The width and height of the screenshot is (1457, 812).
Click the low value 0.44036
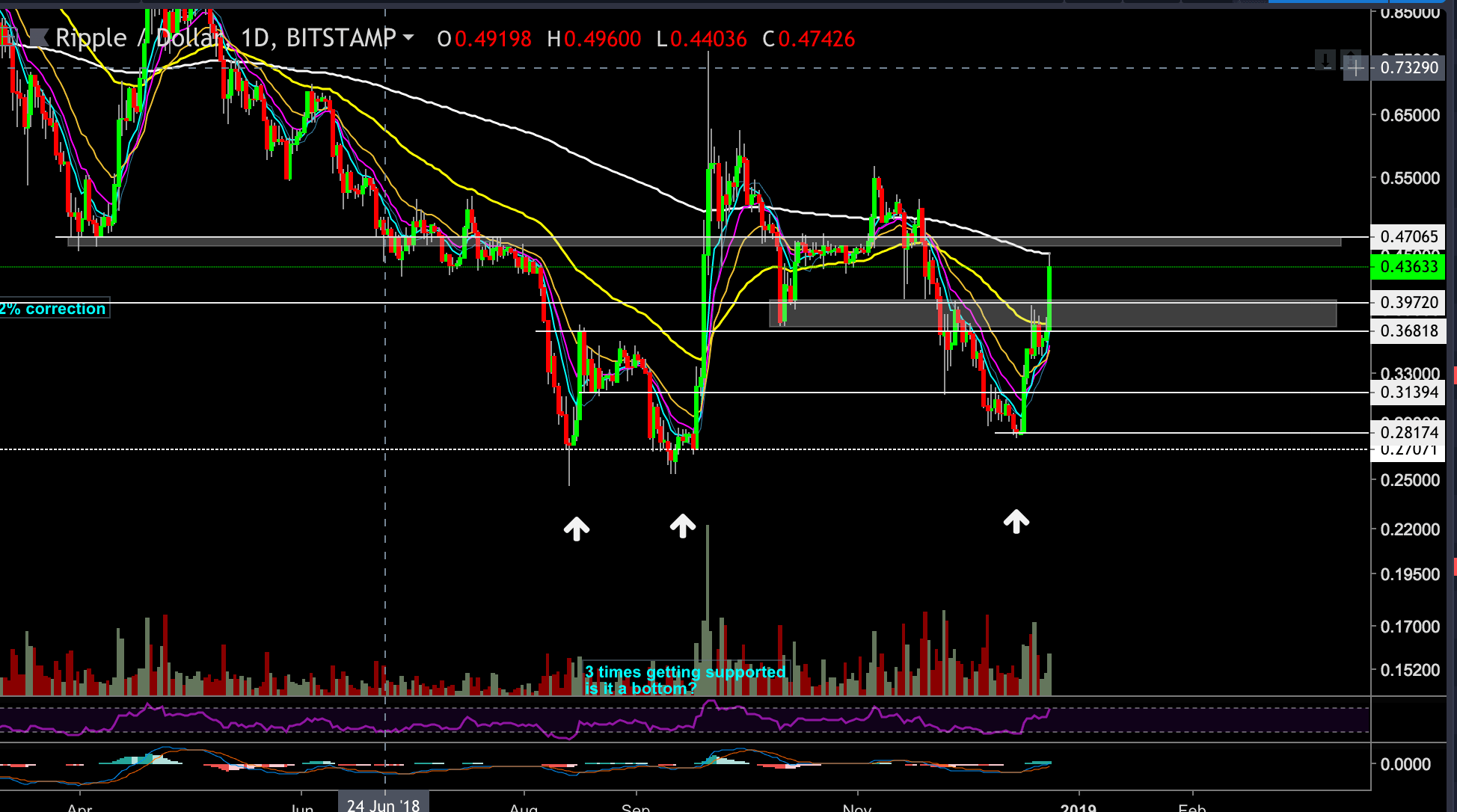pyautogui.click(x=708, y=39)
